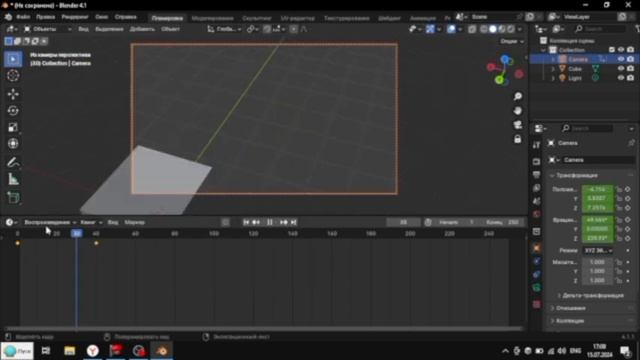Open the Object Constraints properties tab icon
Screen dimensions: 640x360
[536, 274]
